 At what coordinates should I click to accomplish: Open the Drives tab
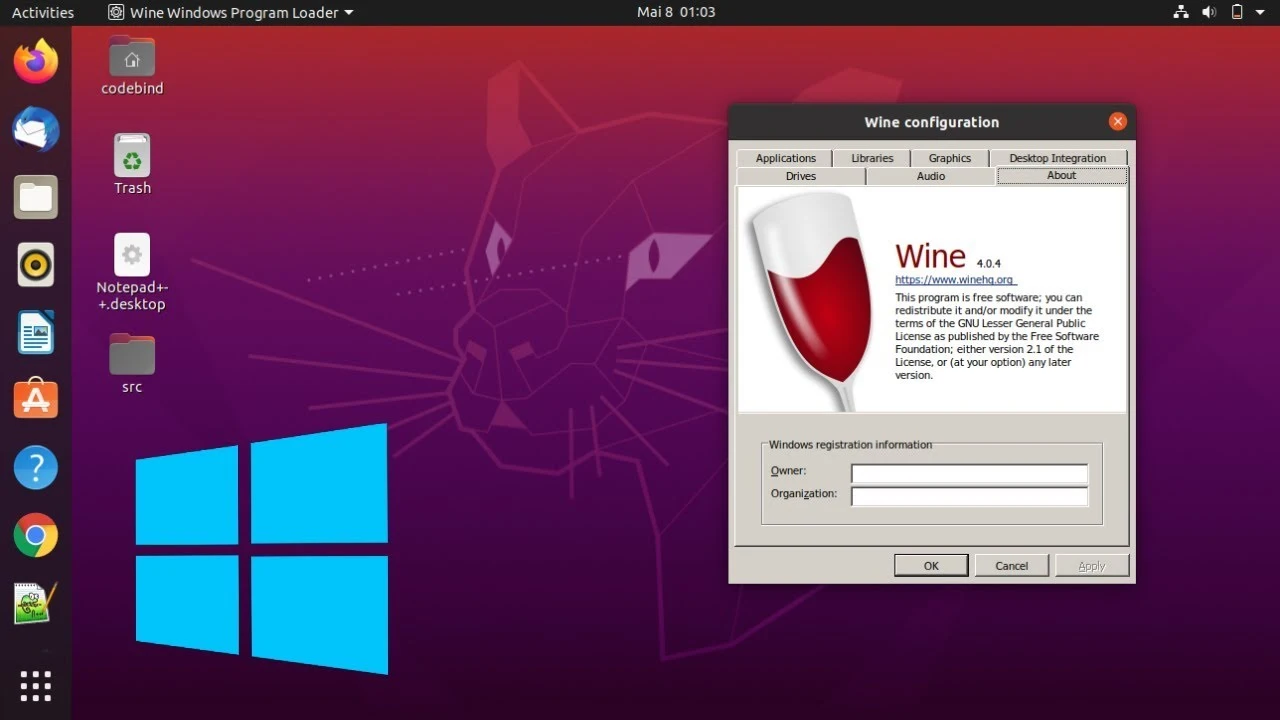tap(800, 175)
